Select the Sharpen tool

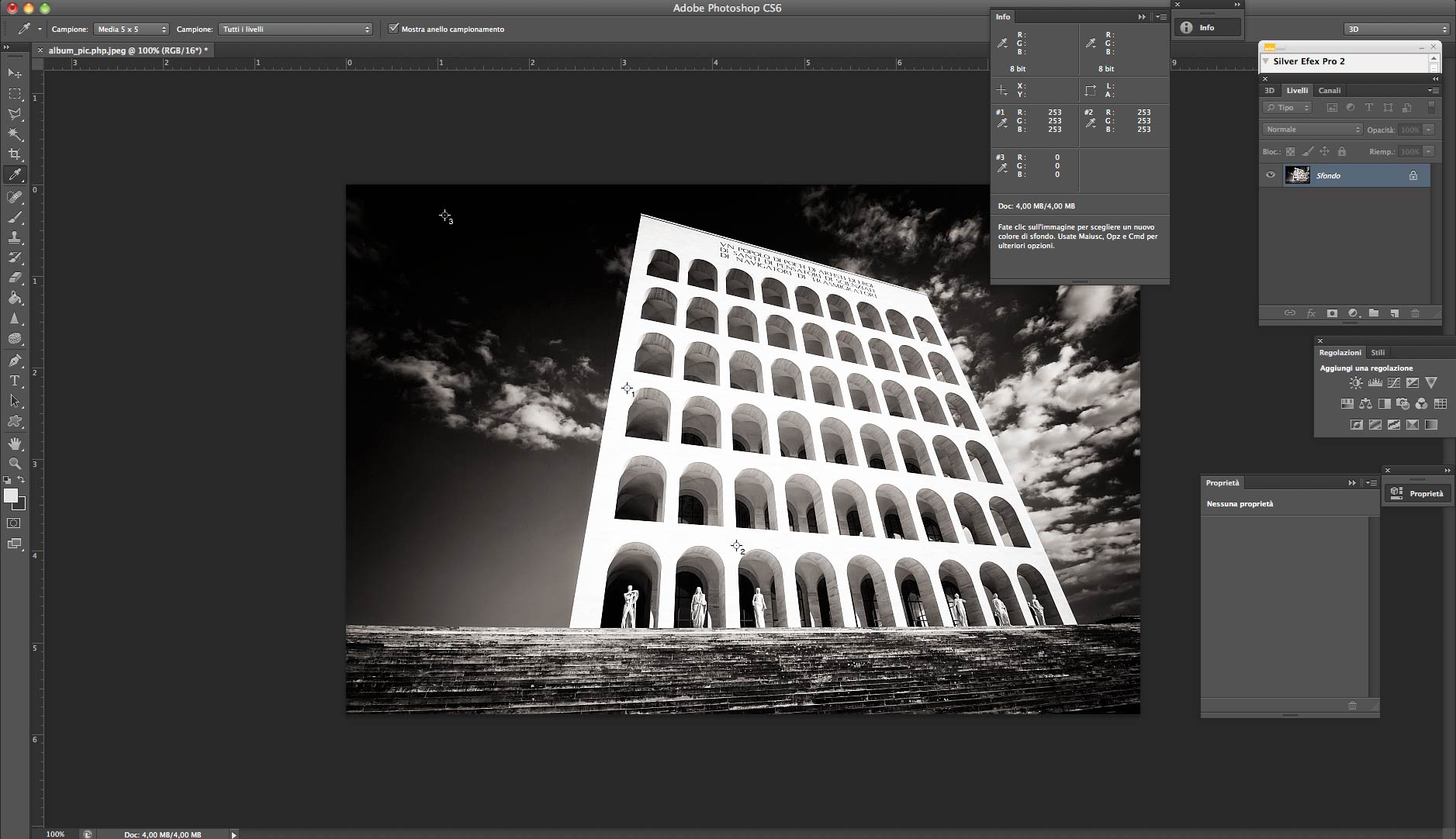(15, 318)
